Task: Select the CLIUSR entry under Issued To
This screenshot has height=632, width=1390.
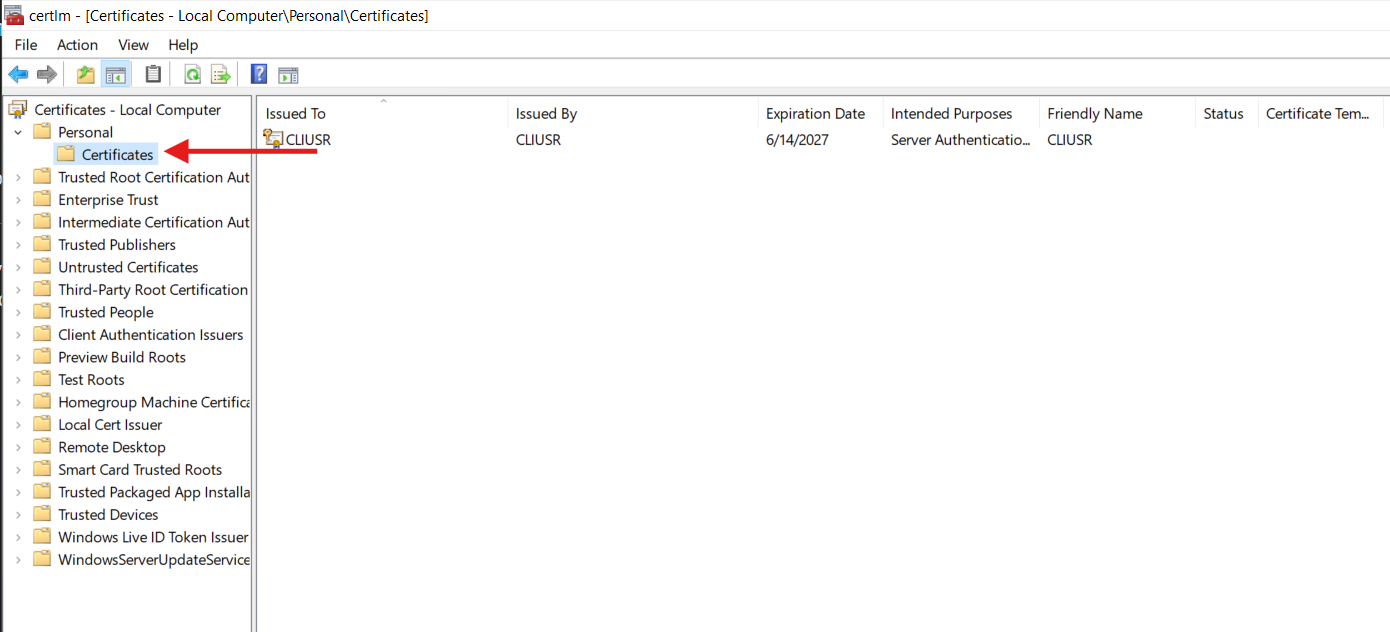Action: [308, 140]
